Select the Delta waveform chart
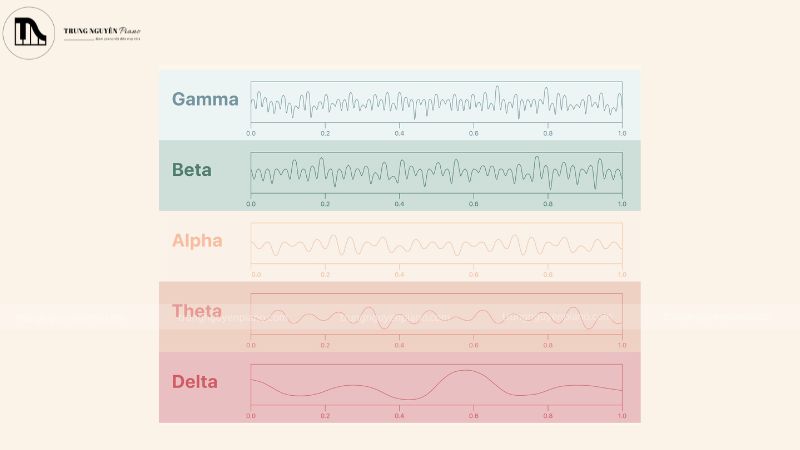800x450 pixels. [436, 385]
